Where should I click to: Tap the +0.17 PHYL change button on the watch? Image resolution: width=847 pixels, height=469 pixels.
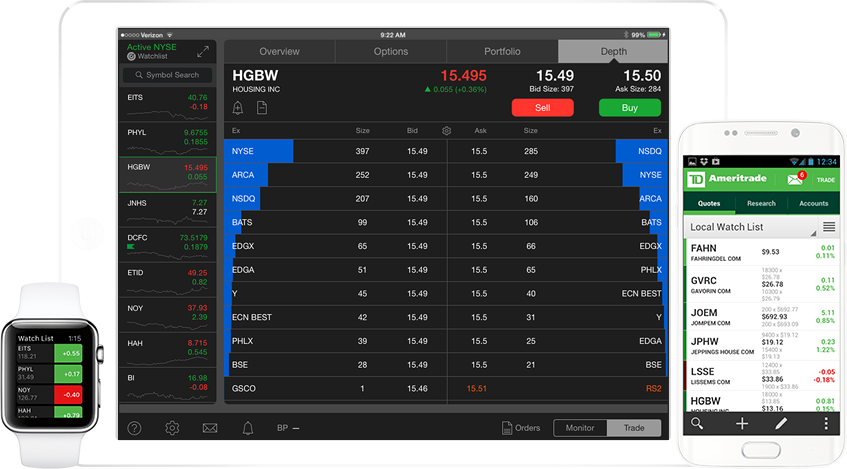point(68,374)
